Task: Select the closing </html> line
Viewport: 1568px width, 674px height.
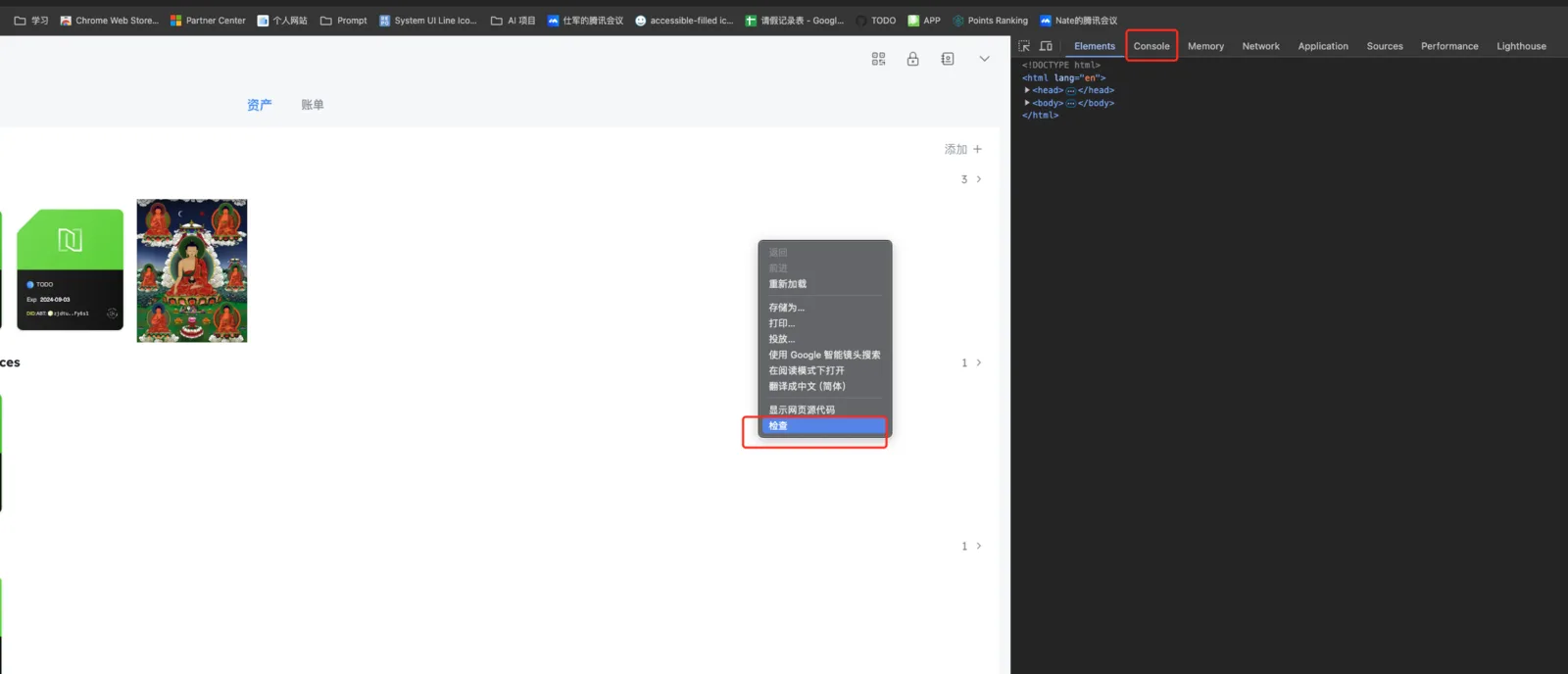Action: tap(1041, 116)
